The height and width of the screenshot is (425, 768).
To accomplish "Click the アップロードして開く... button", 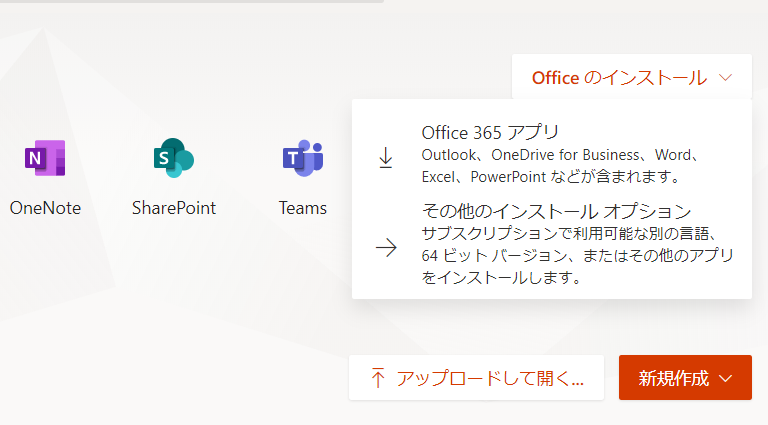I will (476, 378).
